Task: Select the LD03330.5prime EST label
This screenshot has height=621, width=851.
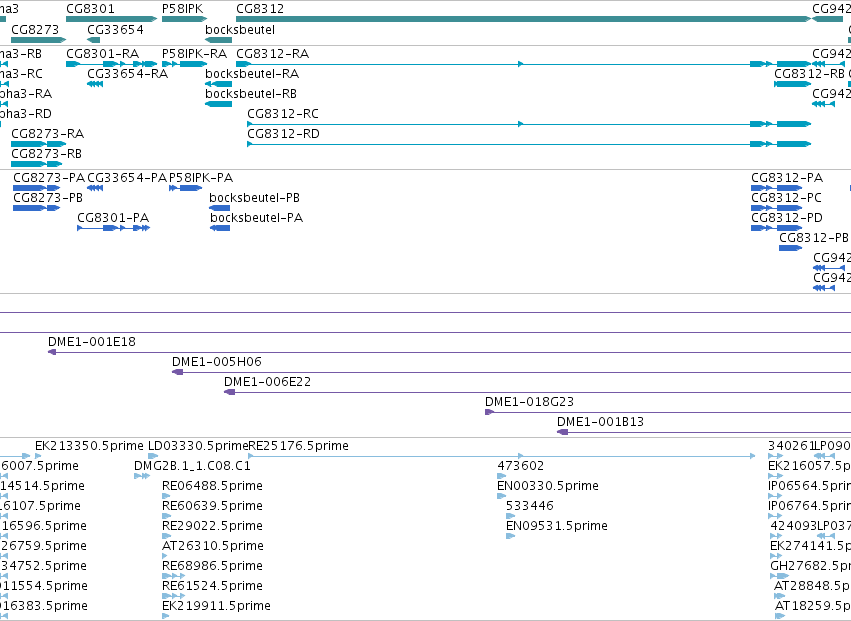Action: click(x=198, y=446)
